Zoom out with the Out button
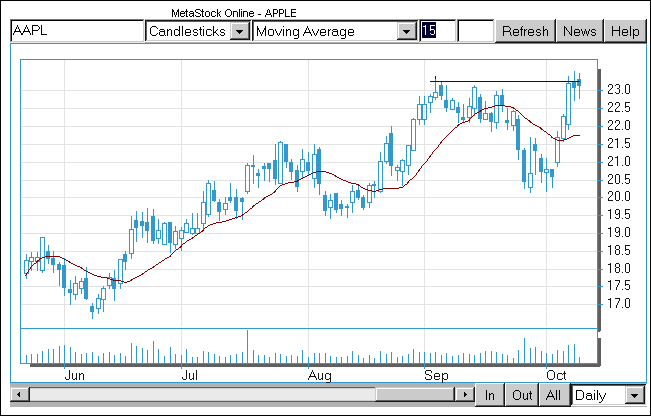651x416 pixels. coord(522,395)
